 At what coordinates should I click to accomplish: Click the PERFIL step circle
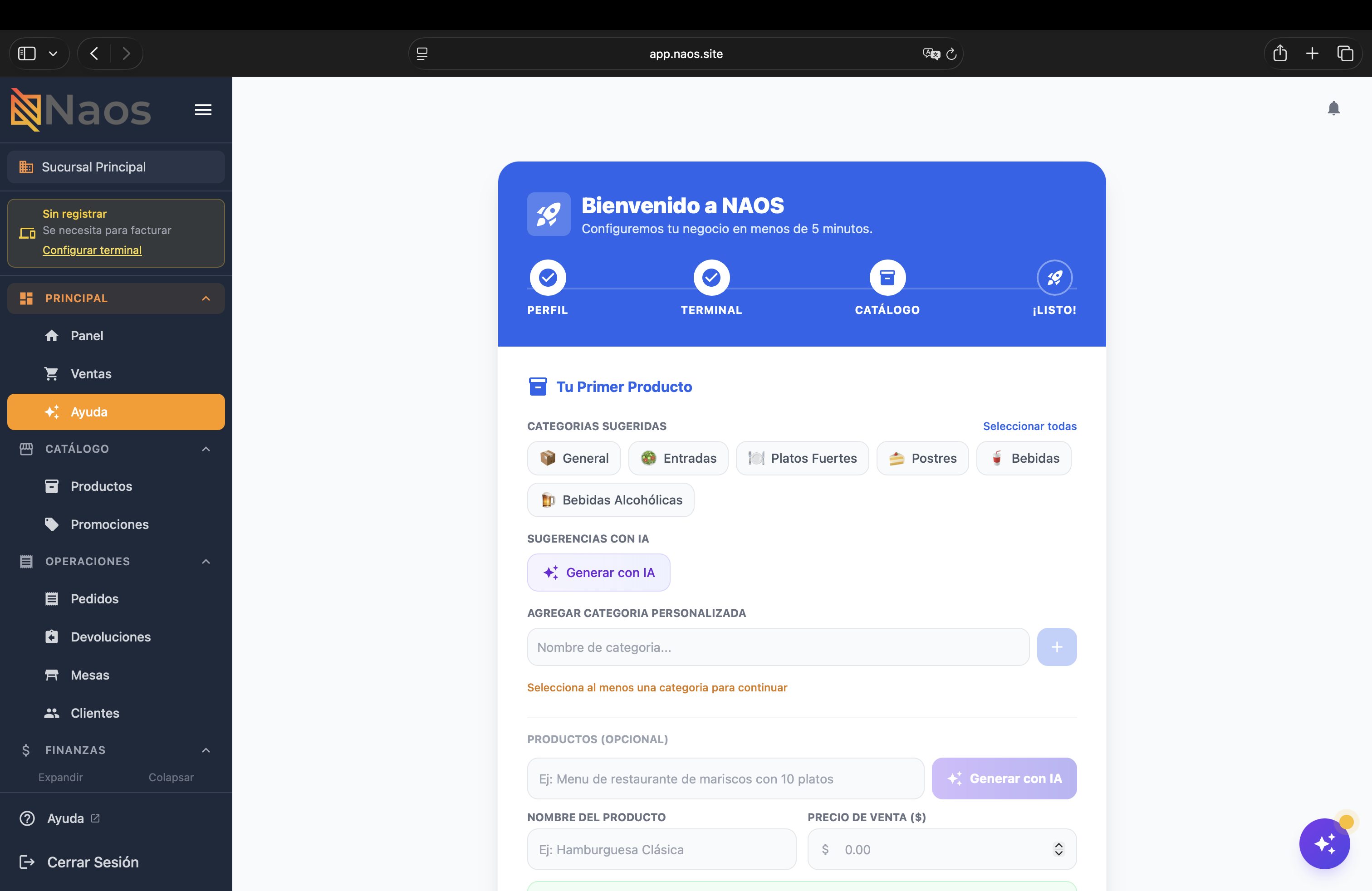pos(548,278)
